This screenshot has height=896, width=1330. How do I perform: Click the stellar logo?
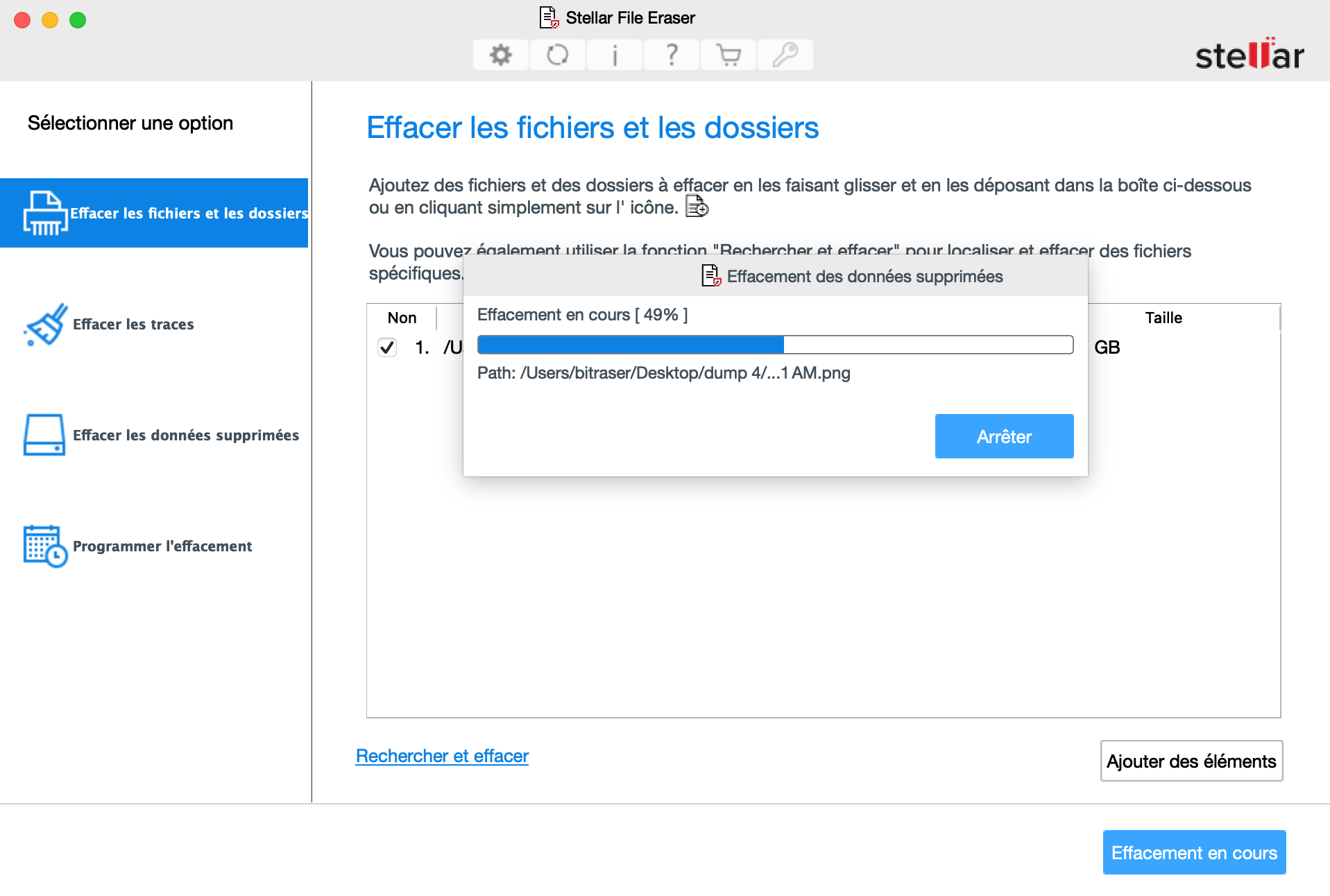coord(1250,54)
